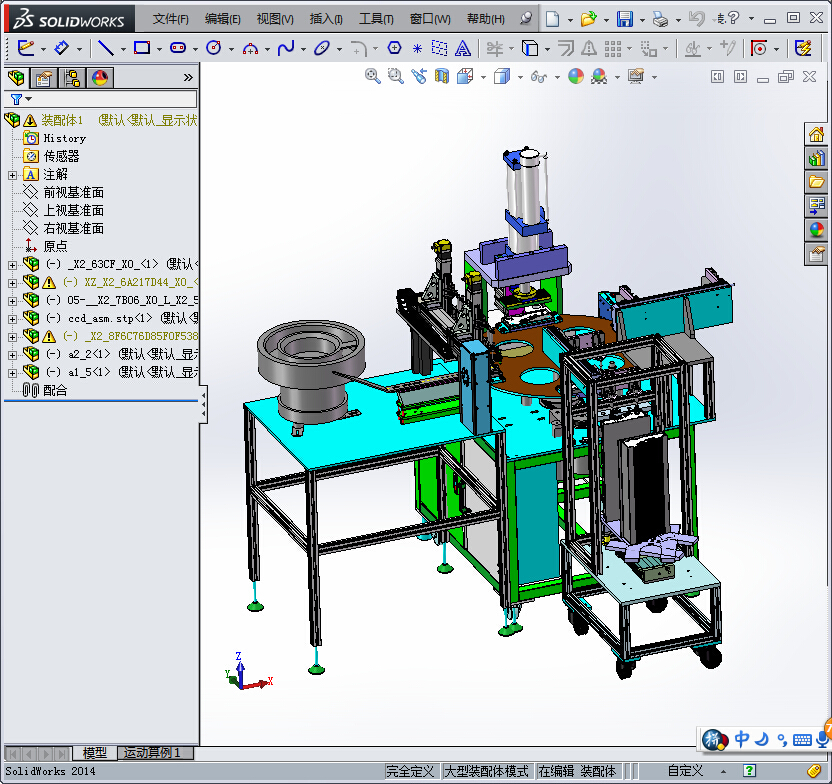Choose the Corner Rectangle tool

click(x=142, y=48)
